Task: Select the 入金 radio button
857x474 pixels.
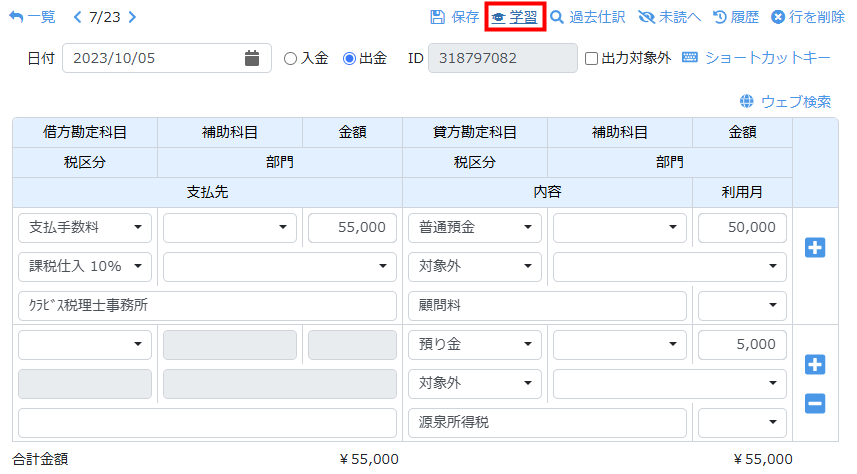Action: click(291, 58)
